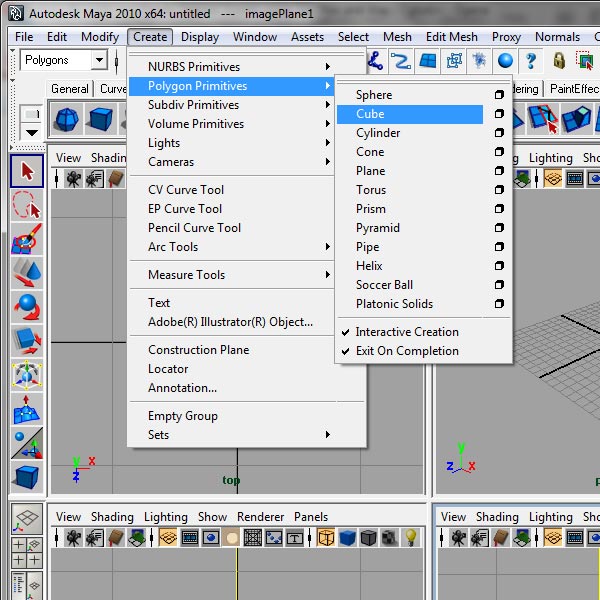Screen dimensions: 600x600
Task: Select the arrow Select tool in toolbox
Action: (x=27, y=171)
